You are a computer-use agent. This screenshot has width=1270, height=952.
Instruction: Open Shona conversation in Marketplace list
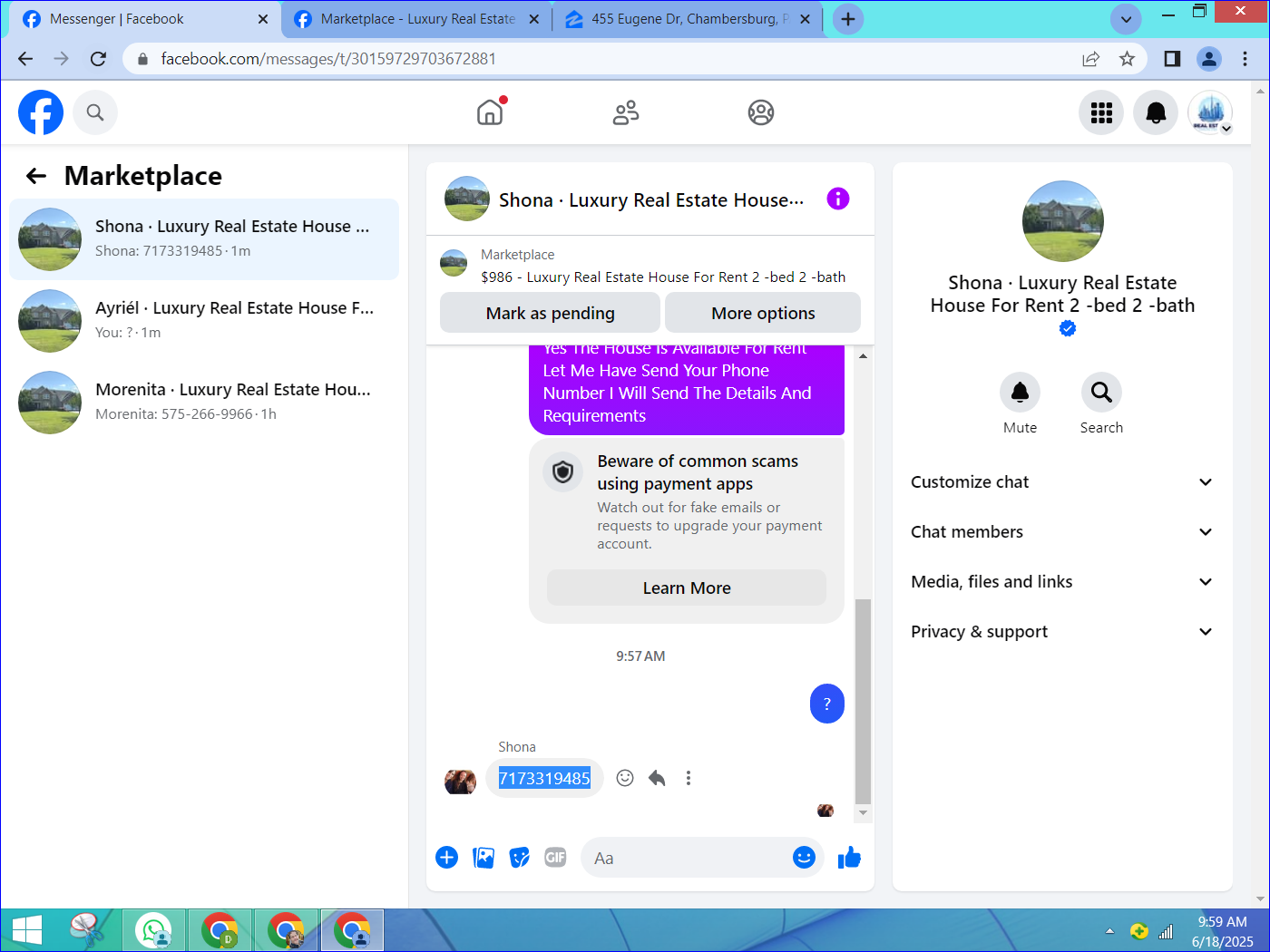[x=204, y=239]
